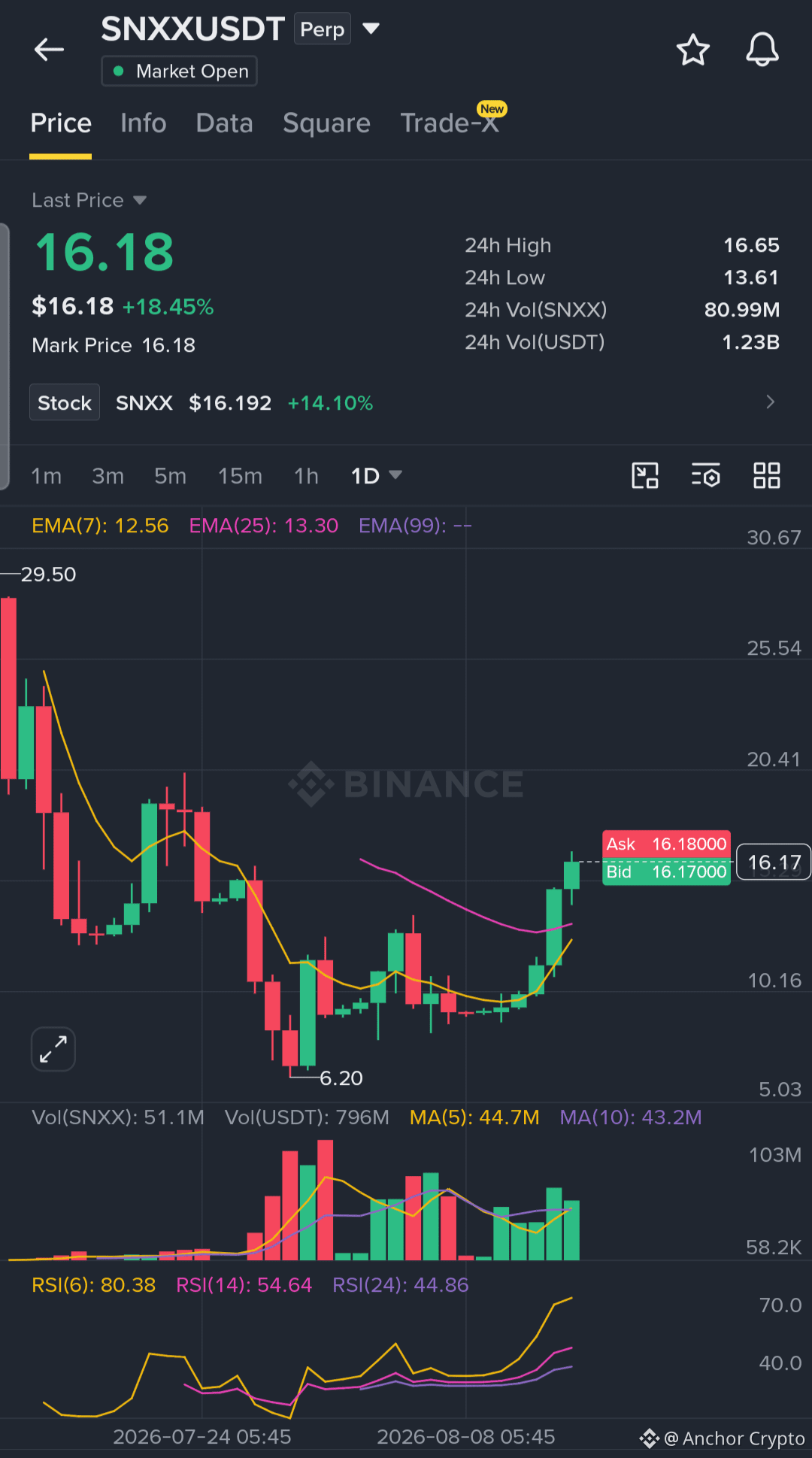Expand chart to fullscreen
812x1458 pixels.
tap(53, 1049)
